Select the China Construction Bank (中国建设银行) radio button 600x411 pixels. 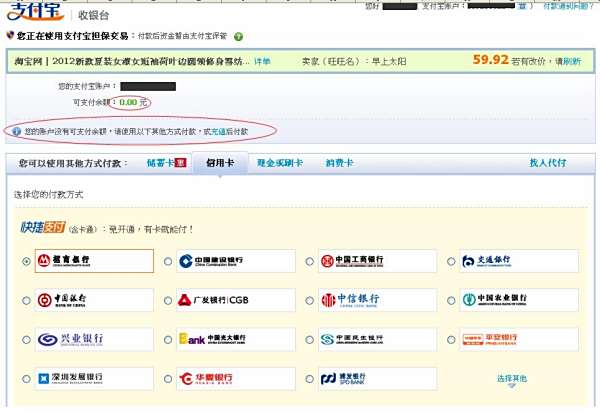click(168, 261)
